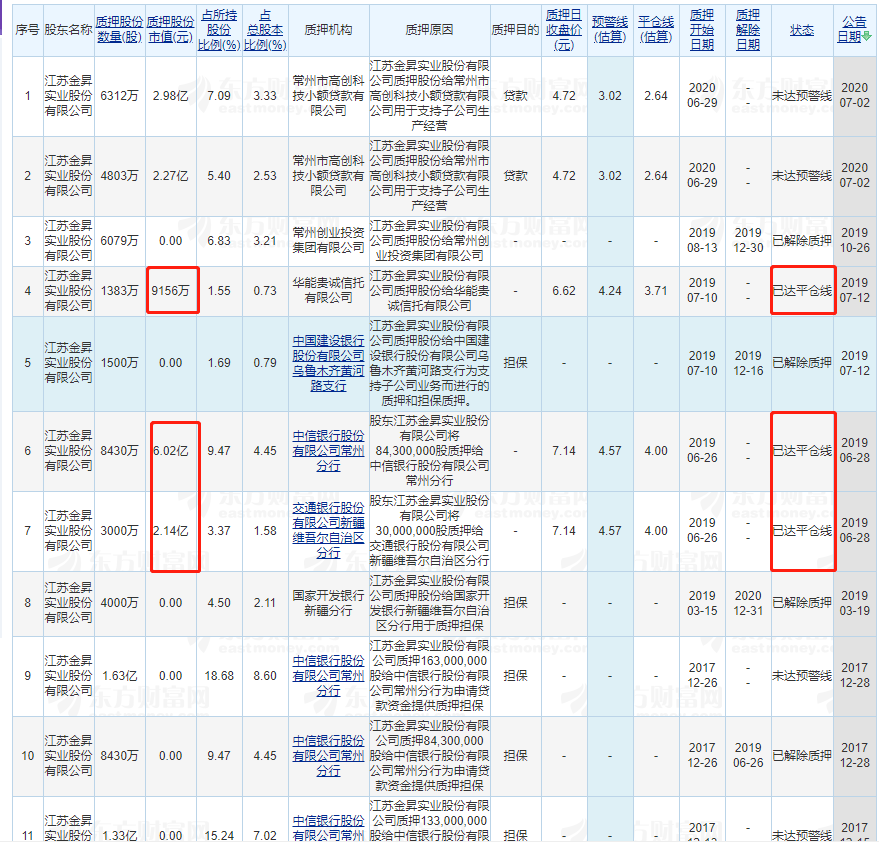Select the 2.14亿 market value cell
The width and height of the screenshot is (879, 844).
[170, 531]
